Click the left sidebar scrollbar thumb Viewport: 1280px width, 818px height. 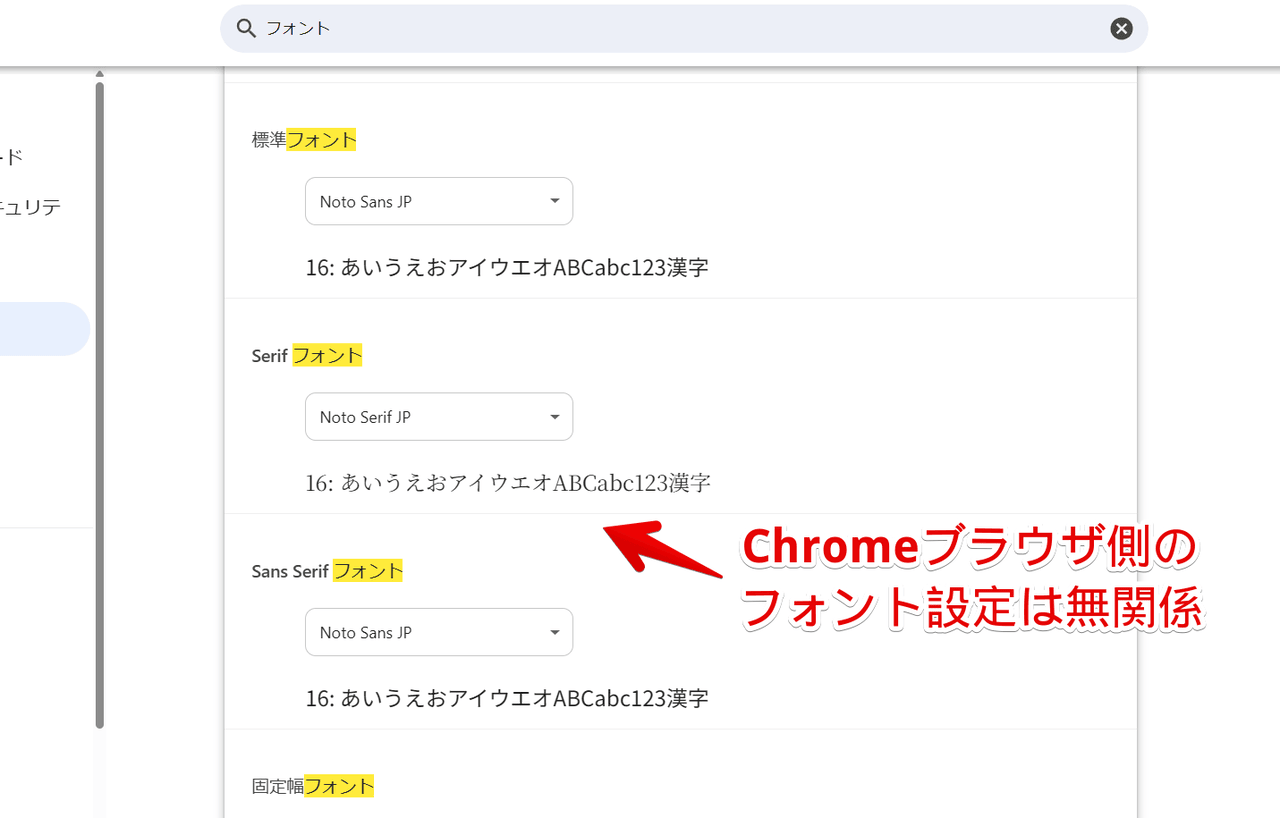click(x=99, y=405)
